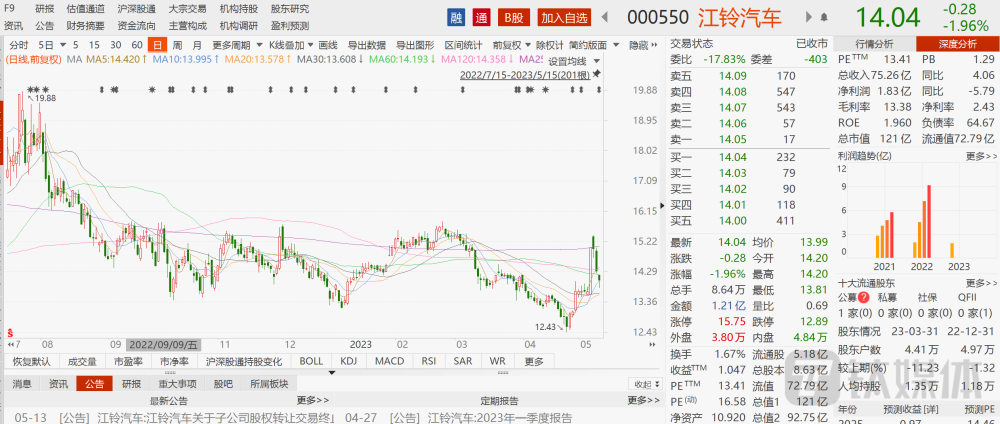Open the 设置均线 moving average dropdown
The image size is (1000, 424).
pos(575,61)
